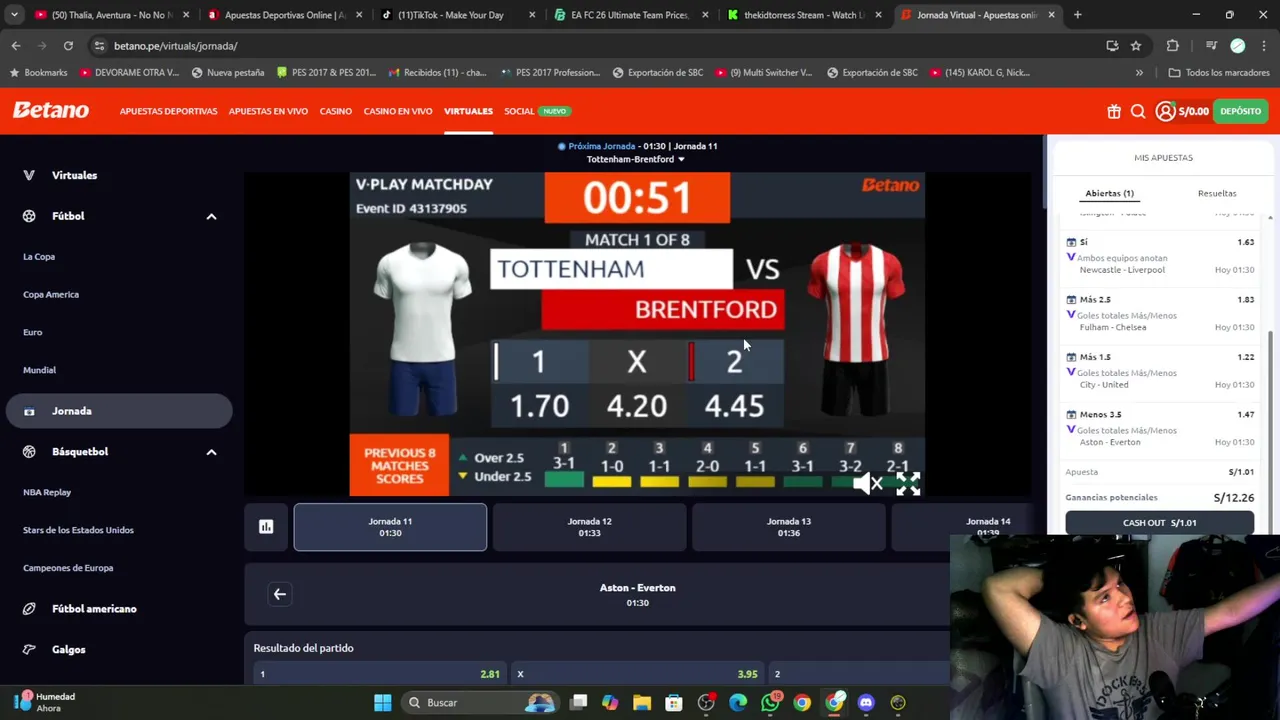
Task: Open the Social nuevo section
Action: (x=536, y=111)
